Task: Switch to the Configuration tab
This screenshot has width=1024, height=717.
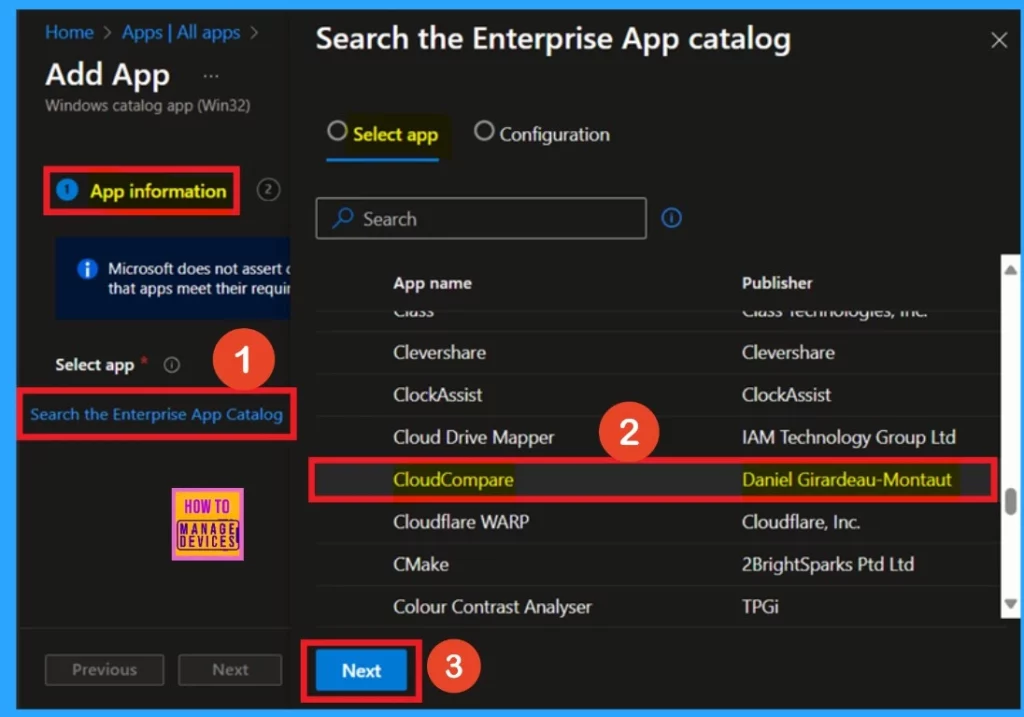Action: pyautogui.click(x=541, y=133)
